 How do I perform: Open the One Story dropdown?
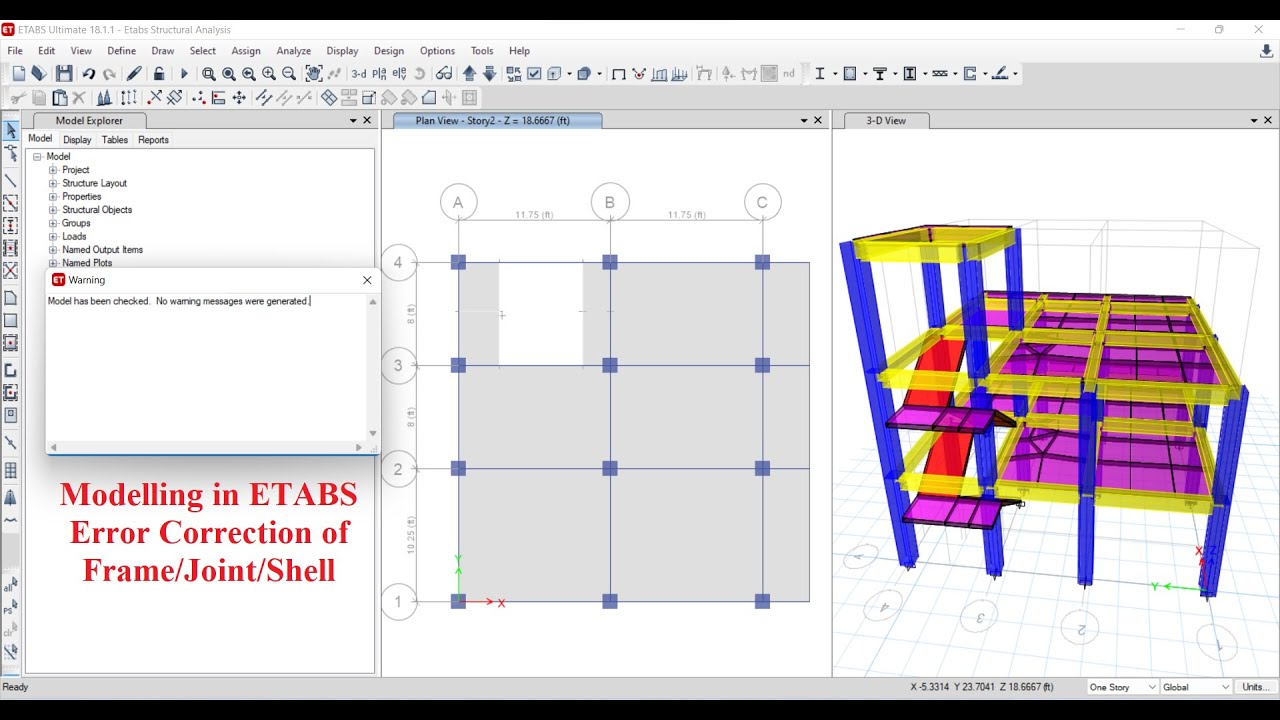(x=1122, y=687)
